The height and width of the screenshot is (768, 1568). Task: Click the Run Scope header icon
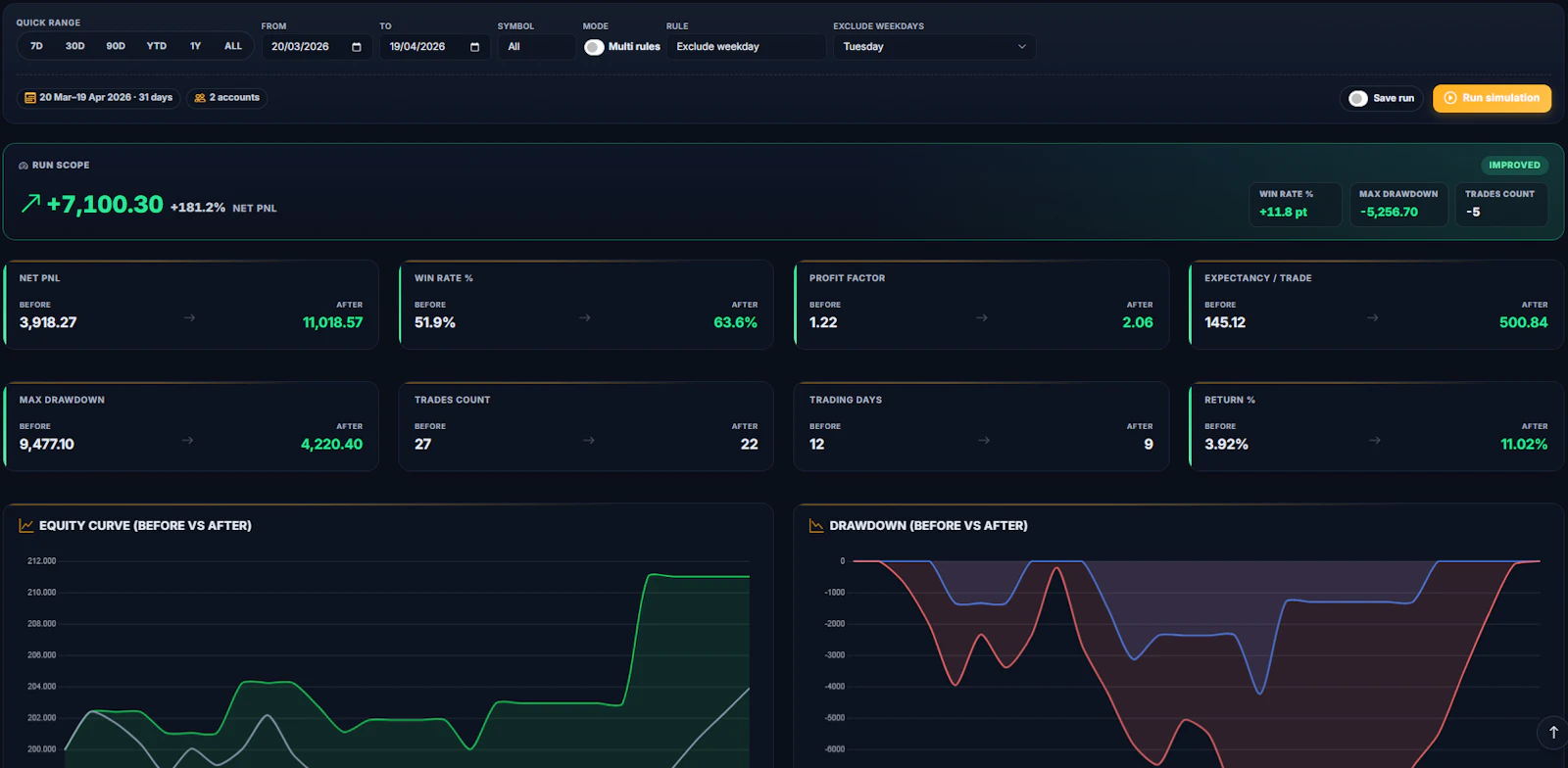point(24,166)
